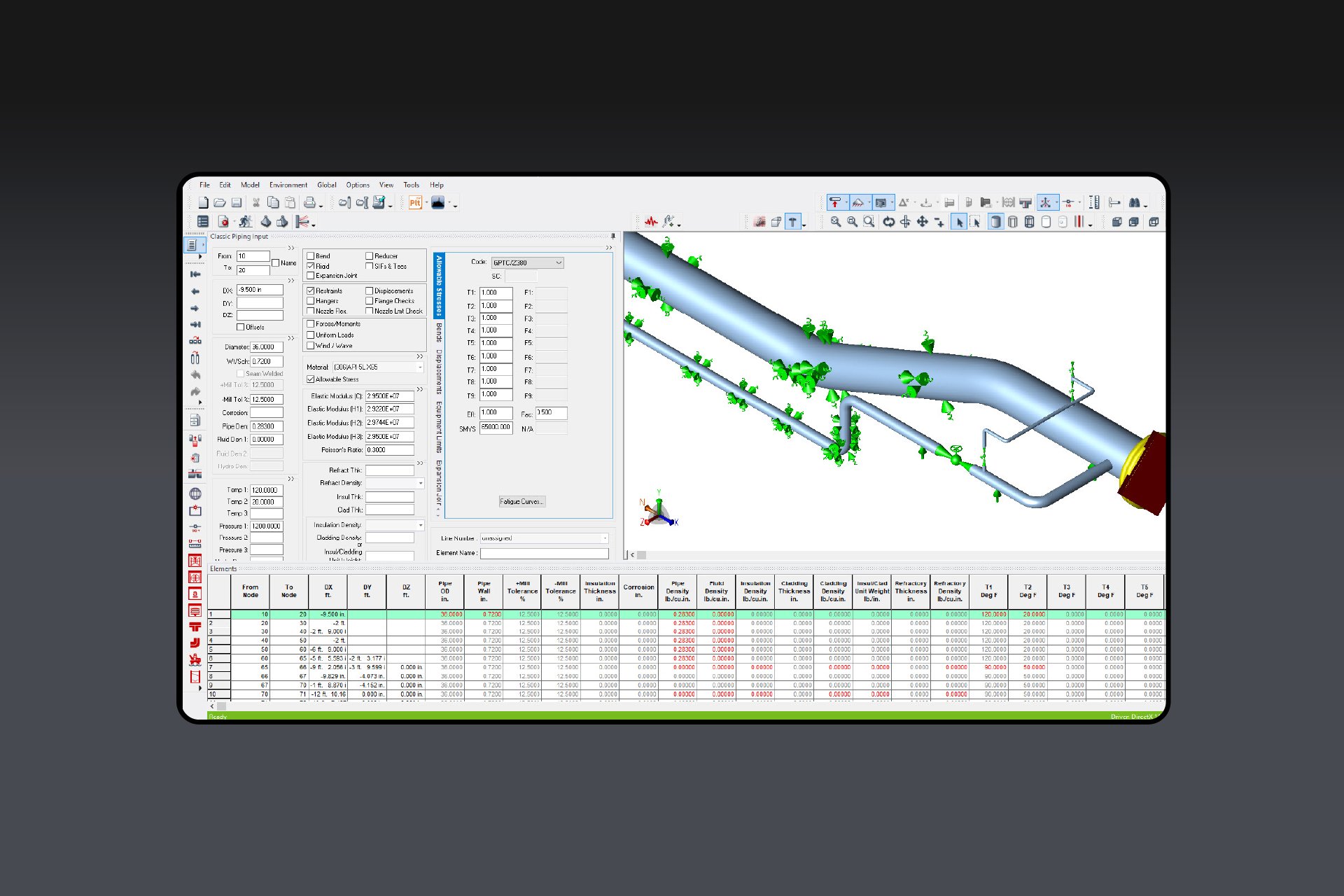Uncheck the Rigid element checkbox
This screenshot has height=896, width=1344.
310,266
